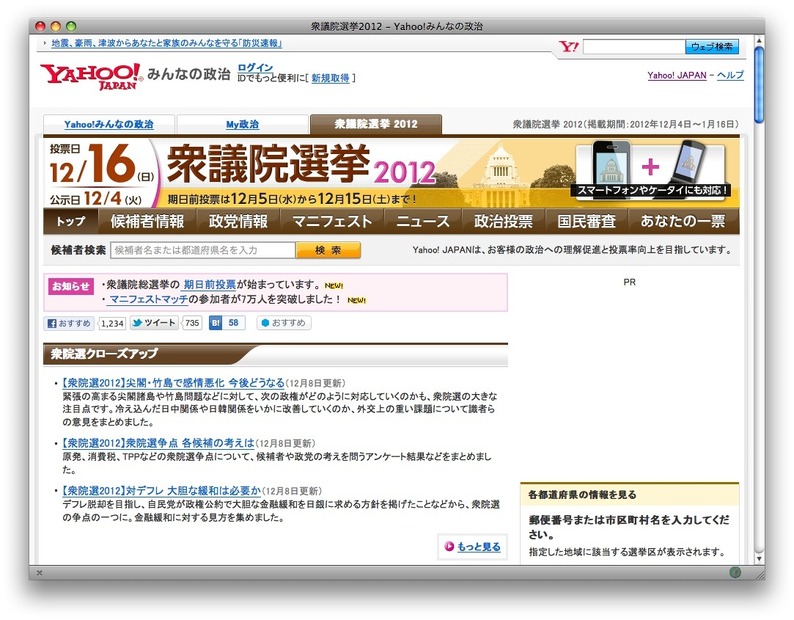Viewport: 794px width, 620px height.
Task: Open the My政治 tab
Action: [243, 124]
